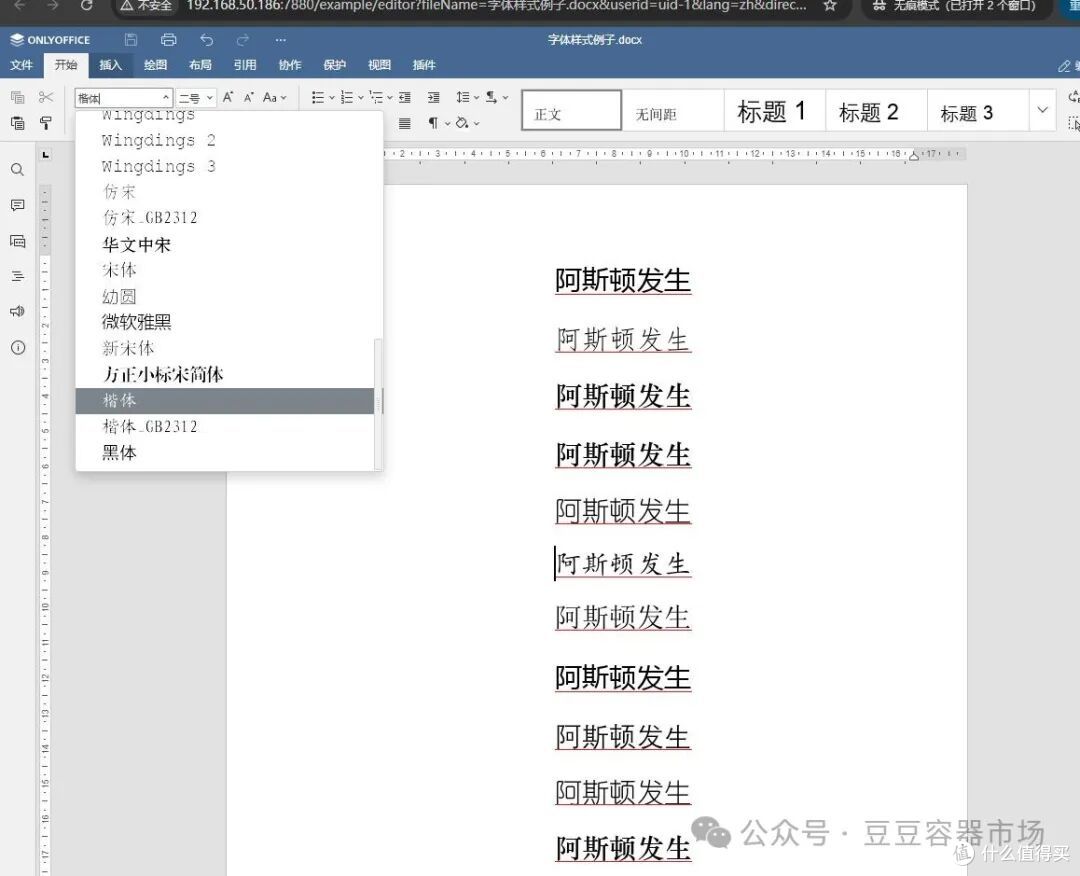Click the Copy style paintbrush icon

45,123
